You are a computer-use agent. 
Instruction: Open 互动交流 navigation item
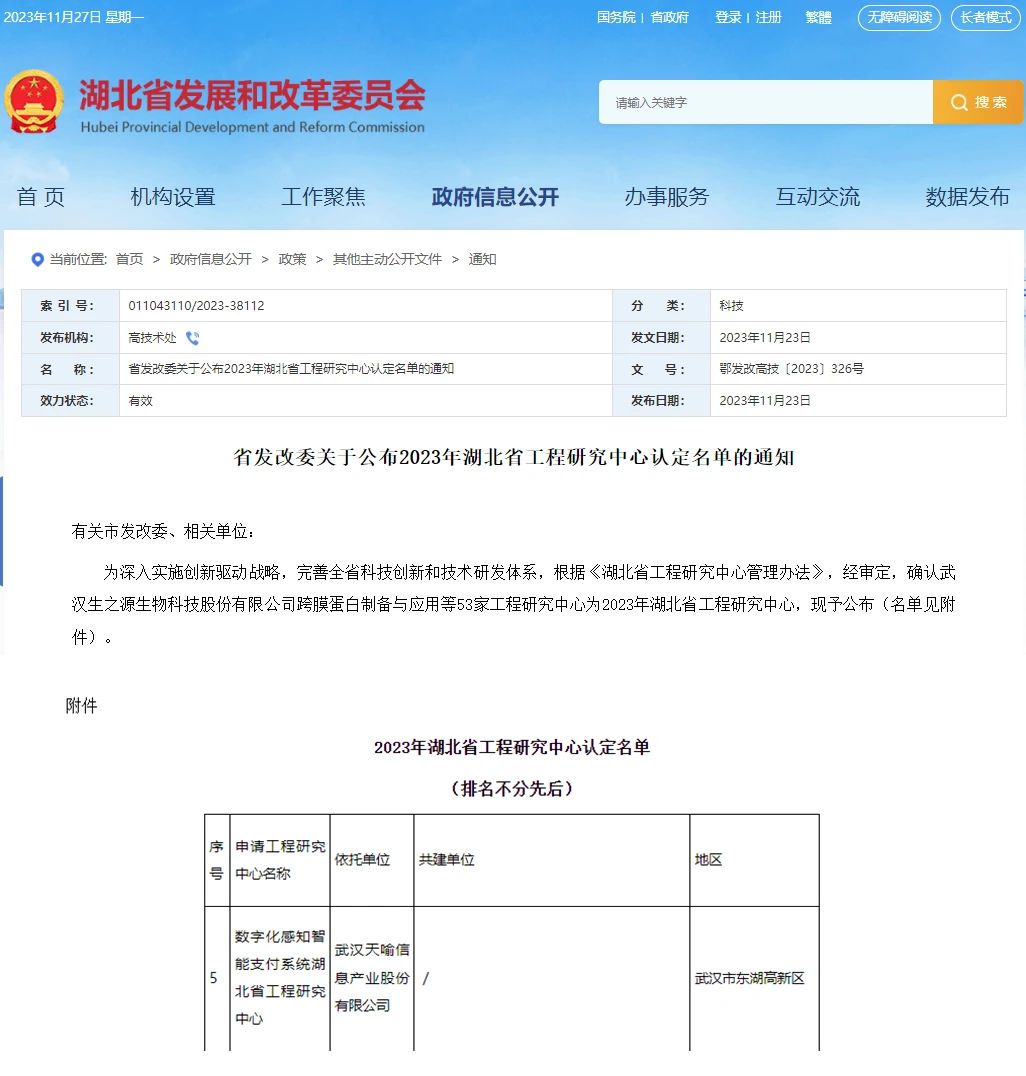(817, 197)
